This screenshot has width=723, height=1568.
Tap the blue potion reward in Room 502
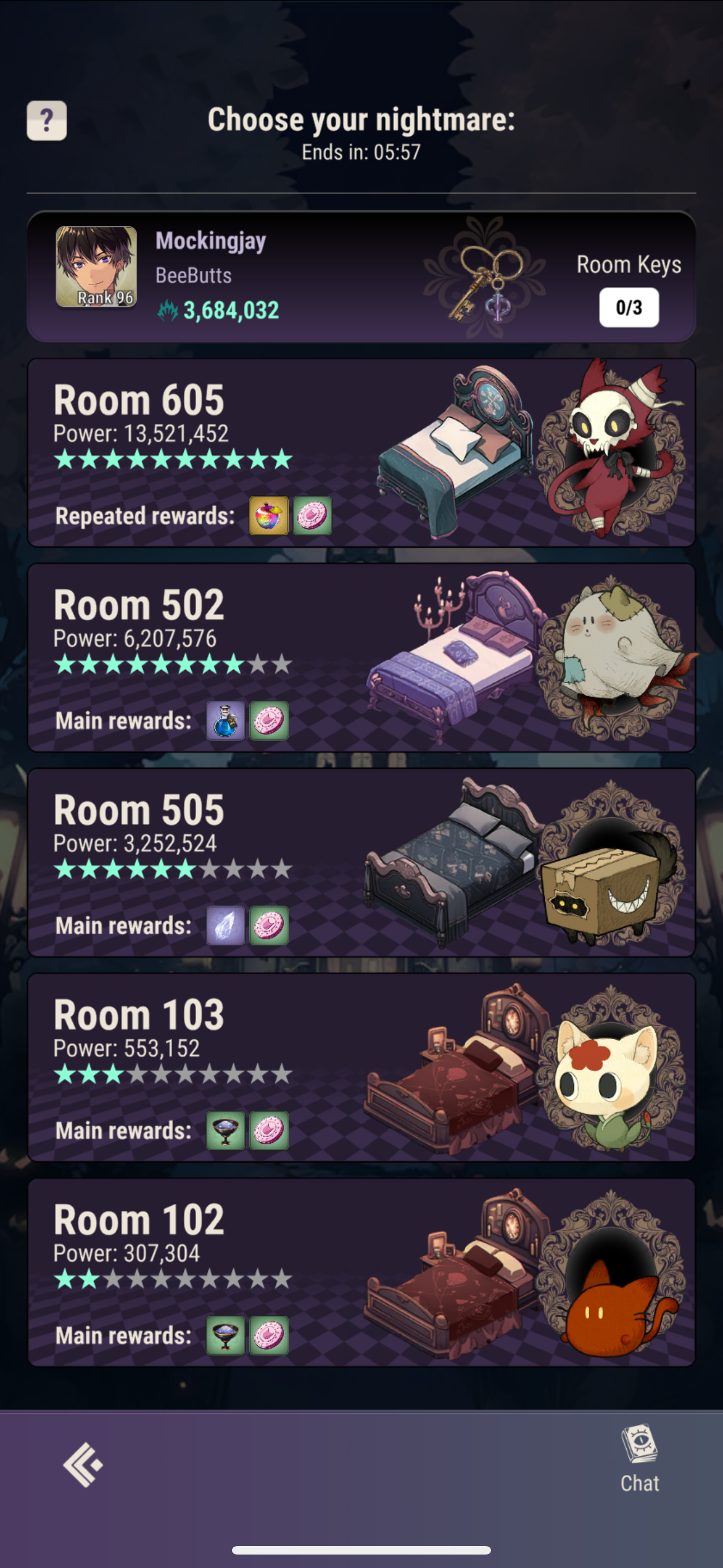click(x=226, y=721)
